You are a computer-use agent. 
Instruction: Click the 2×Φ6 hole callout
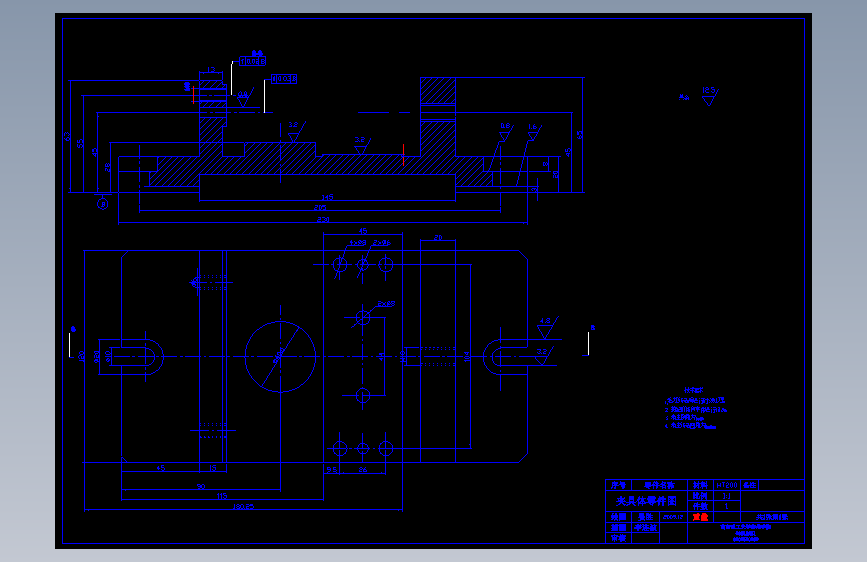coord(382,243)
